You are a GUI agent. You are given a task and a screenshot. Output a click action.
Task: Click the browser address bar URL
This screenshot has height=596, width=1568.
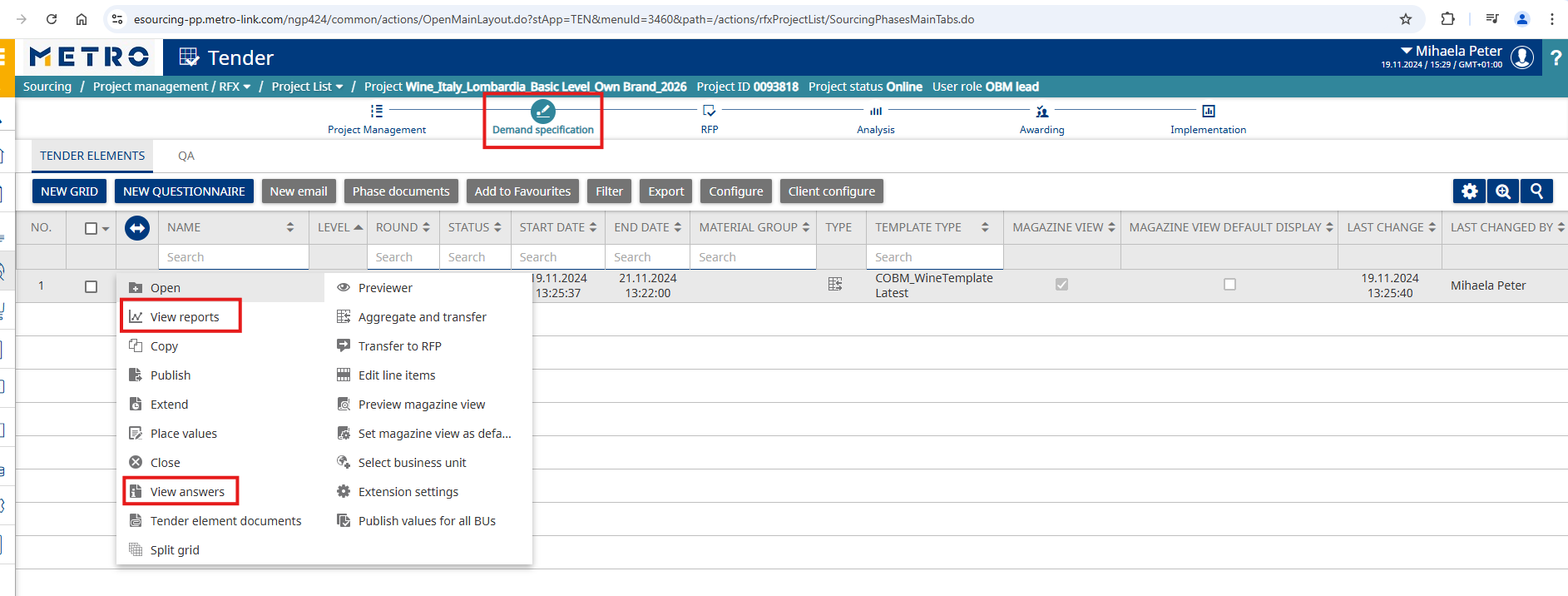(554, 19)
